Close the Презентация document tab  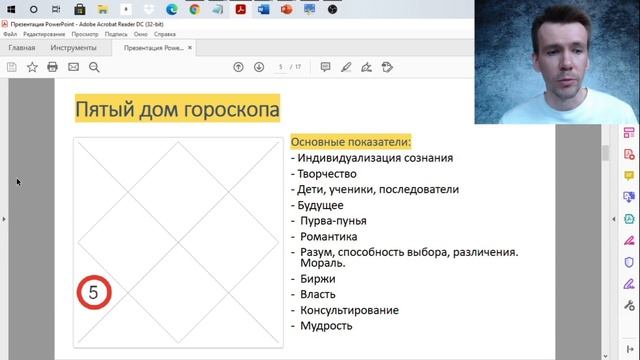point(190,48)
